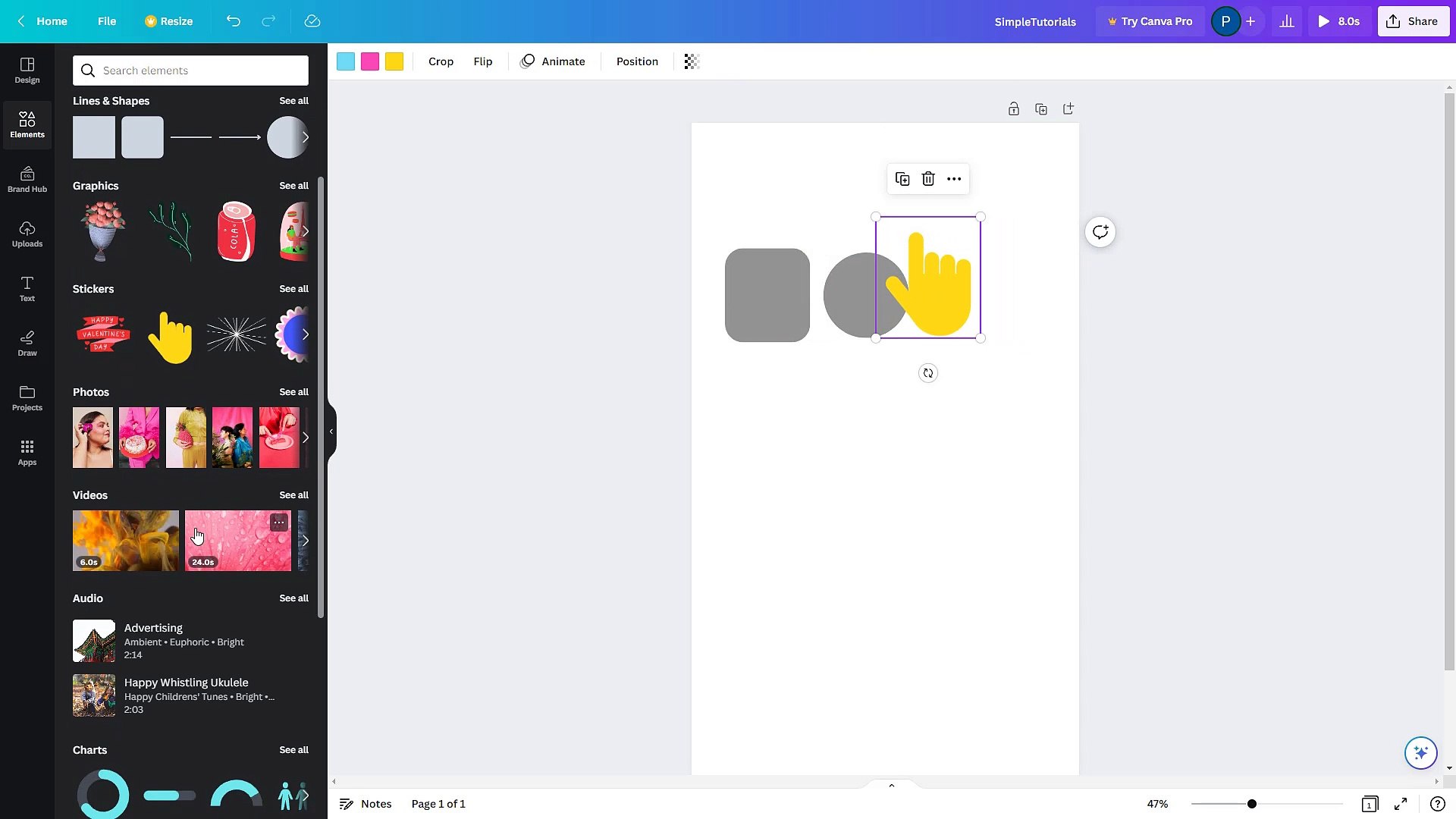1456x819 pixels.
Task: Switch to the Text panel
Action: pos(27,288)
